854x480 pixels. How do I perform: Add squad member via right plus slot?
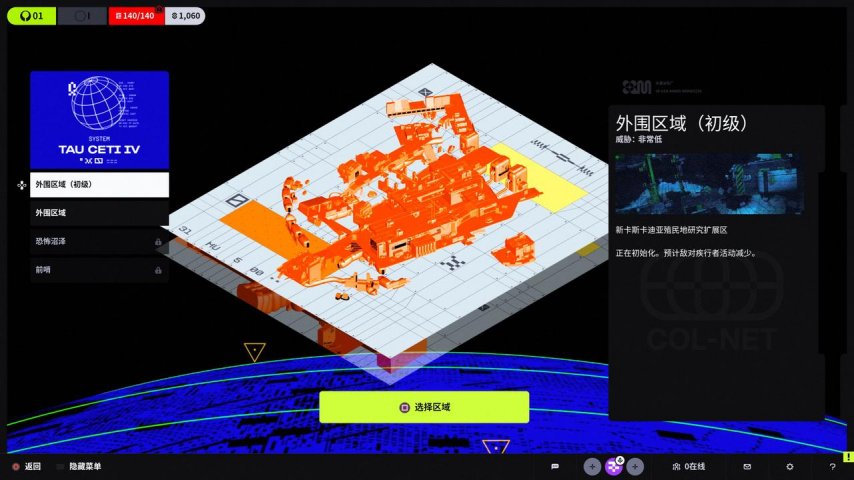click(x=635, y=467)
